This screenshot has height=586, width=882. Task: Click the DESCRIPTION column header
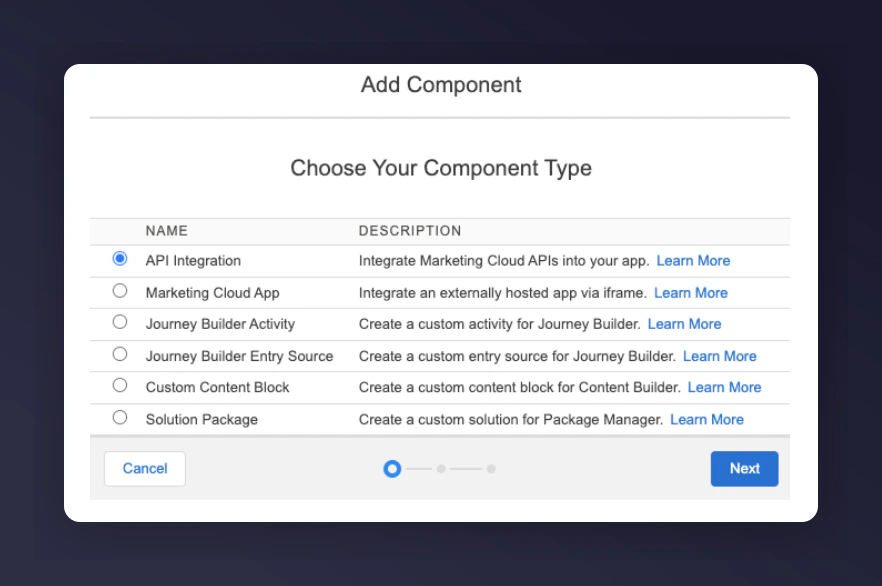tap(410, 231)
